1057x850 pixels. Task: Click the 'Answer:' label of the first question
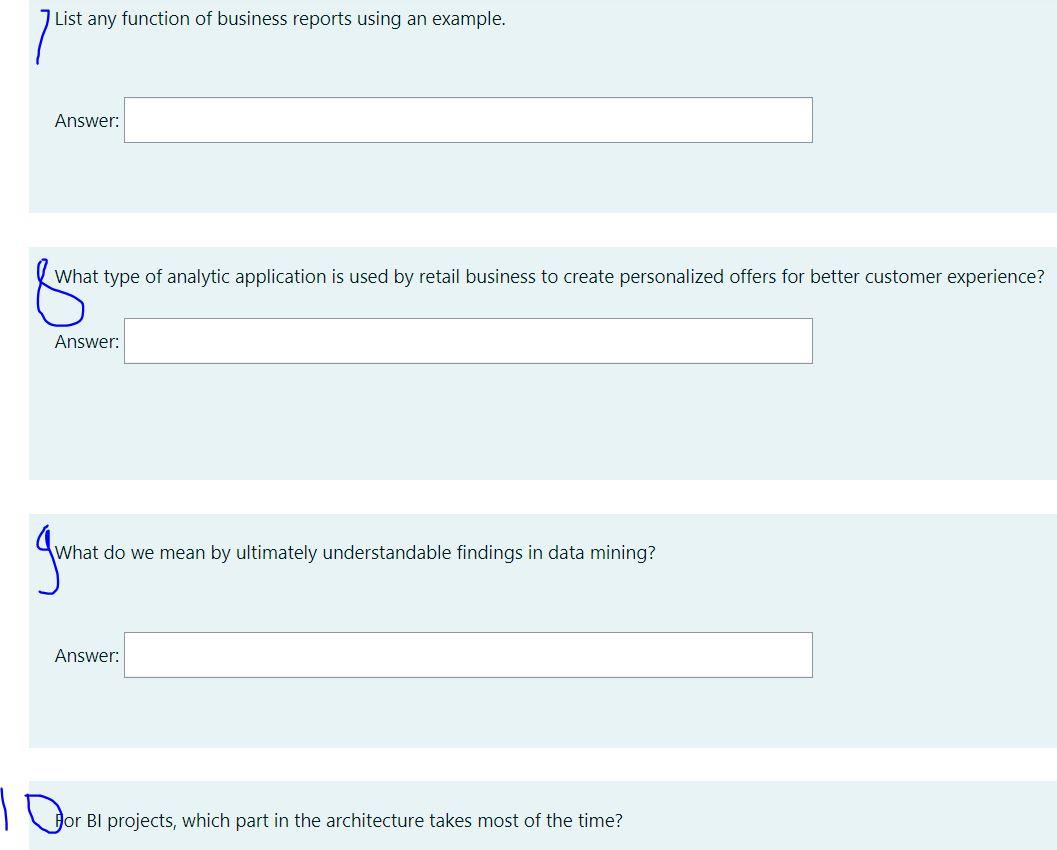87,120
